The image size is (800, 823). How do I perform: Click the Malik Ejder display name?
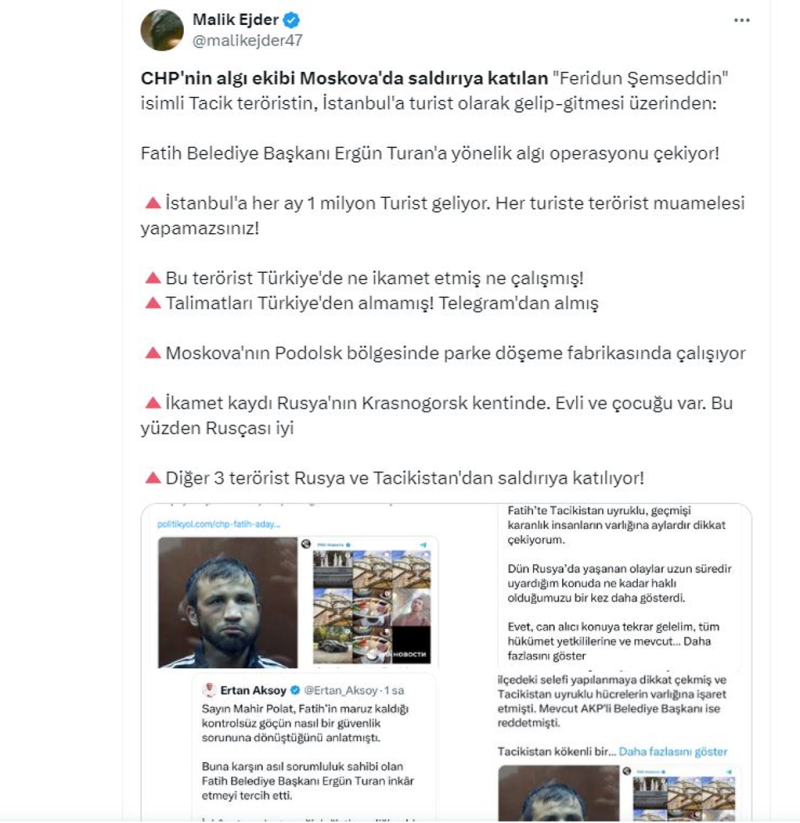point(236,19)
